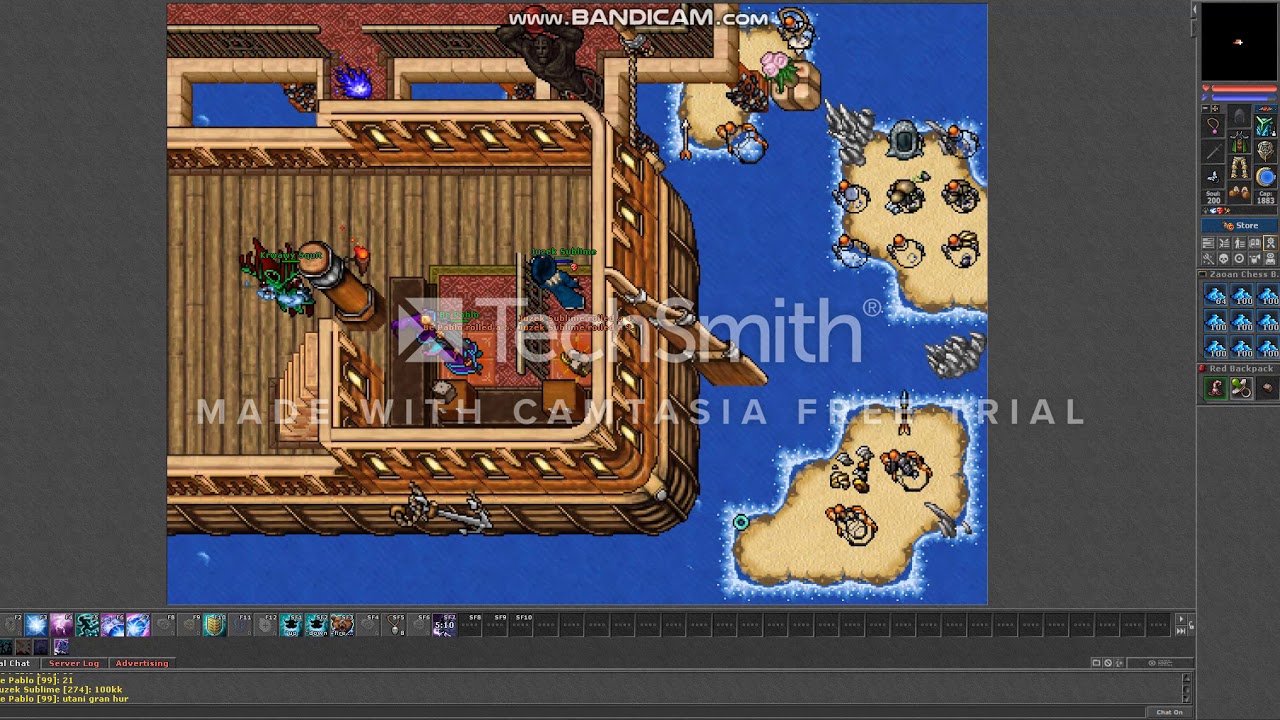Collapse the Zaoan Chess Box container header
This screenshot has width=1280, height=720.
[1239, 274]
